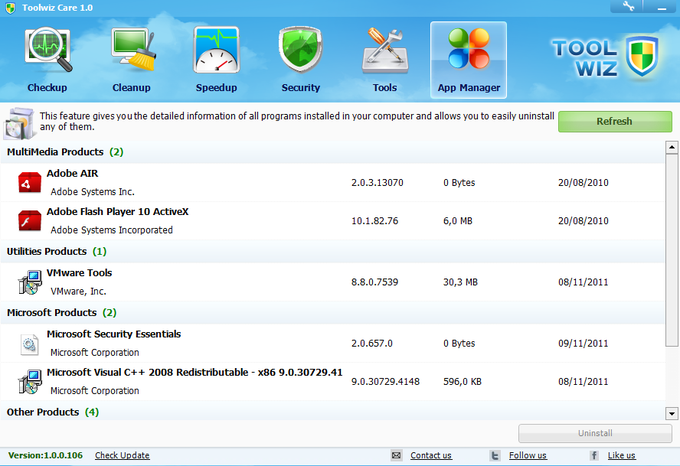Click the email envelope icon

(396, 455)
